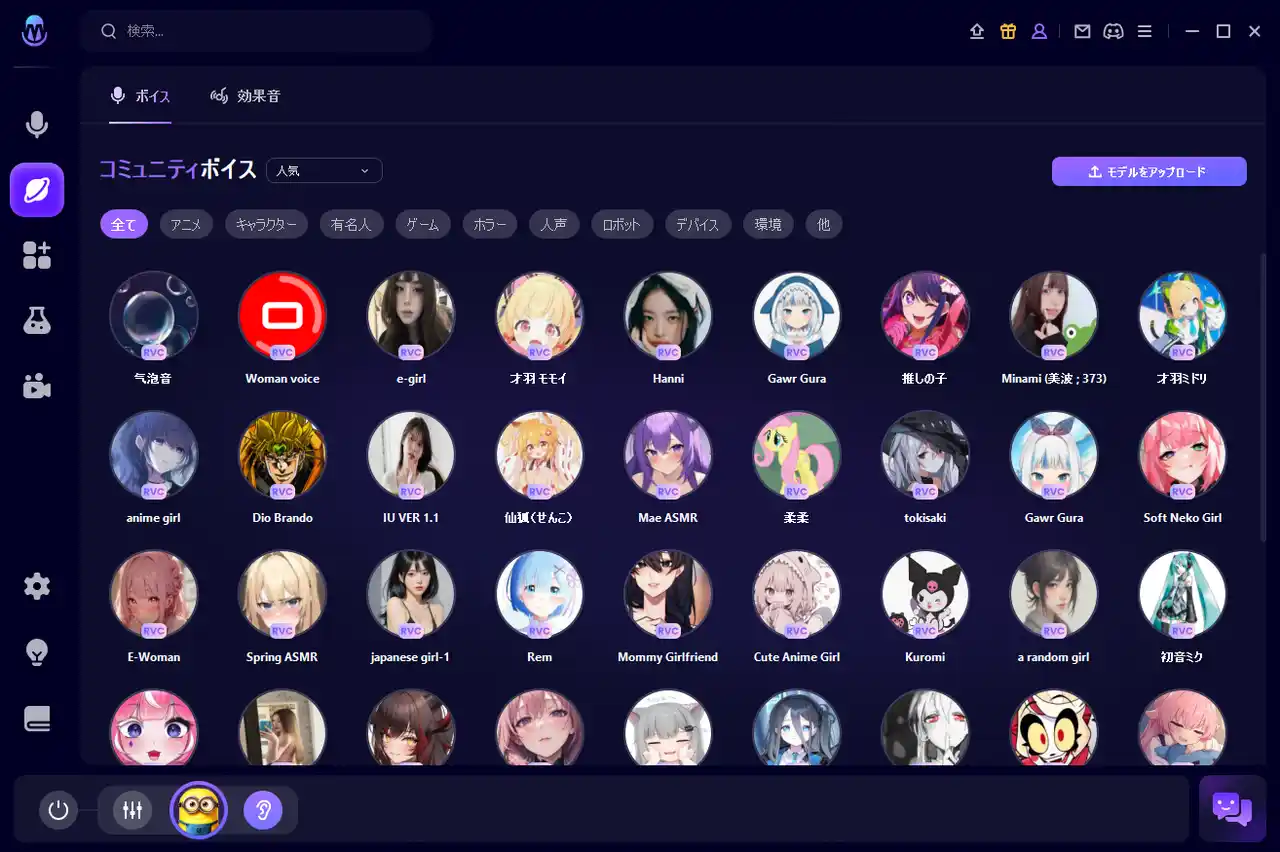Click the モデルをアップロード button
The width and height of the screenshot is (1280, 852).
coord(1149,171)
